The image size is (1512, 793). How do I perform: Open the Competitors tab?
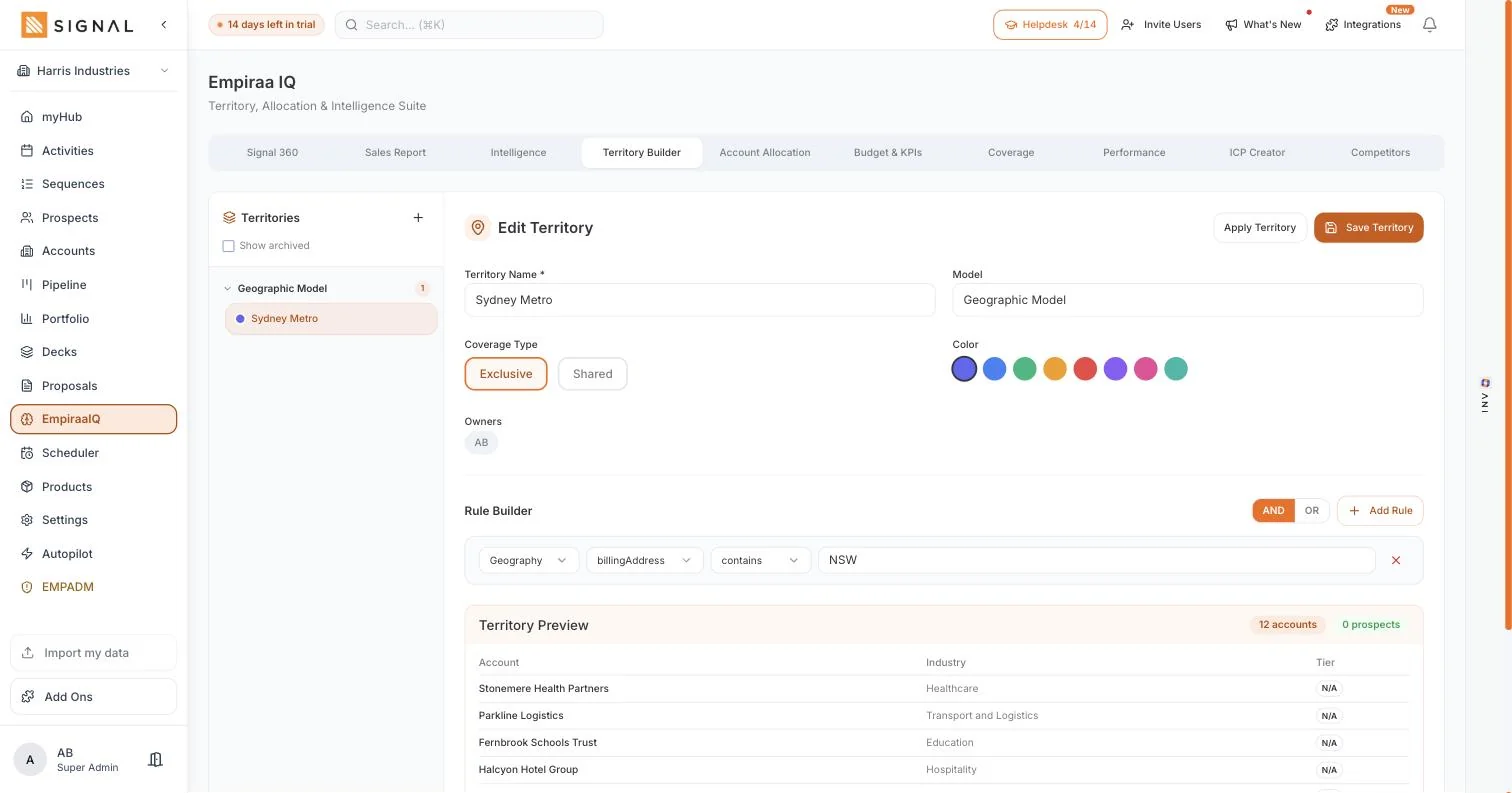point(1380,153)
